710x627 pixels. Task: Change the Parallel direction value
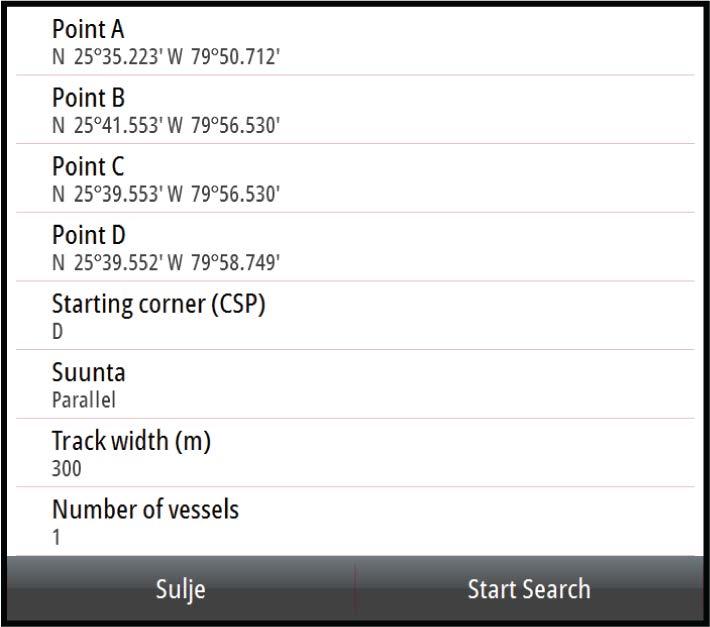click(84, 400)
